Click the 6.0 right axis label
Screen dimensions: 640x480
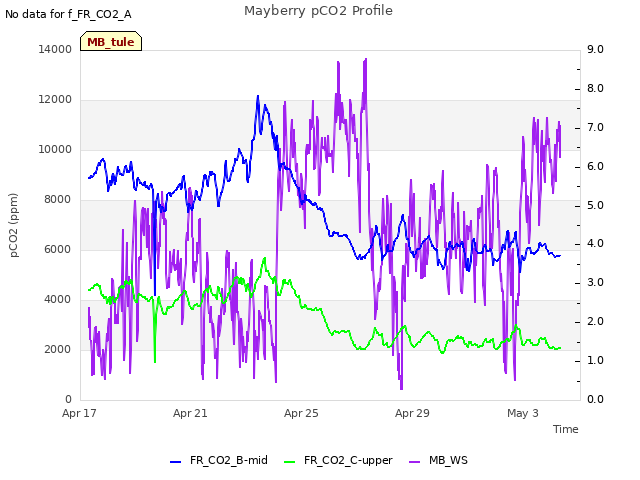coord(595,167)
